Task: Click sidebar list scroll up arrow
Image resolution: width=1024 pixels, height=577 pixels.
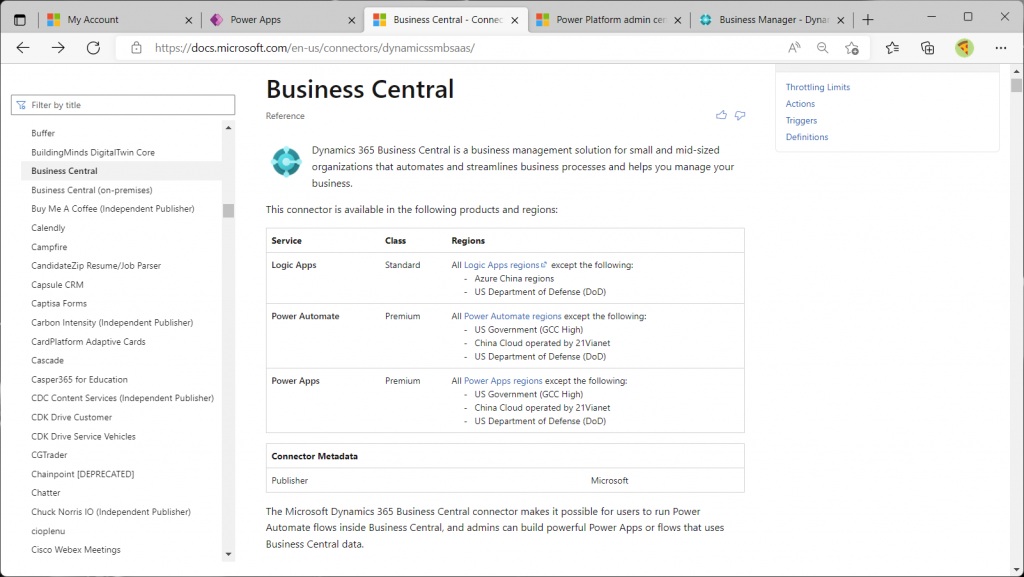Action: (x=228, y=127)
